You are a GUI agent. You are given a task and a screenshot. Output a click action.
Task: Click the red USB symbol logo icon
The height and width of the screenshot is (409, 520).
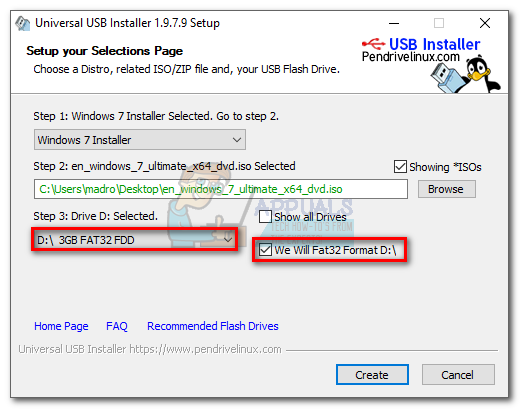point(373,44)
